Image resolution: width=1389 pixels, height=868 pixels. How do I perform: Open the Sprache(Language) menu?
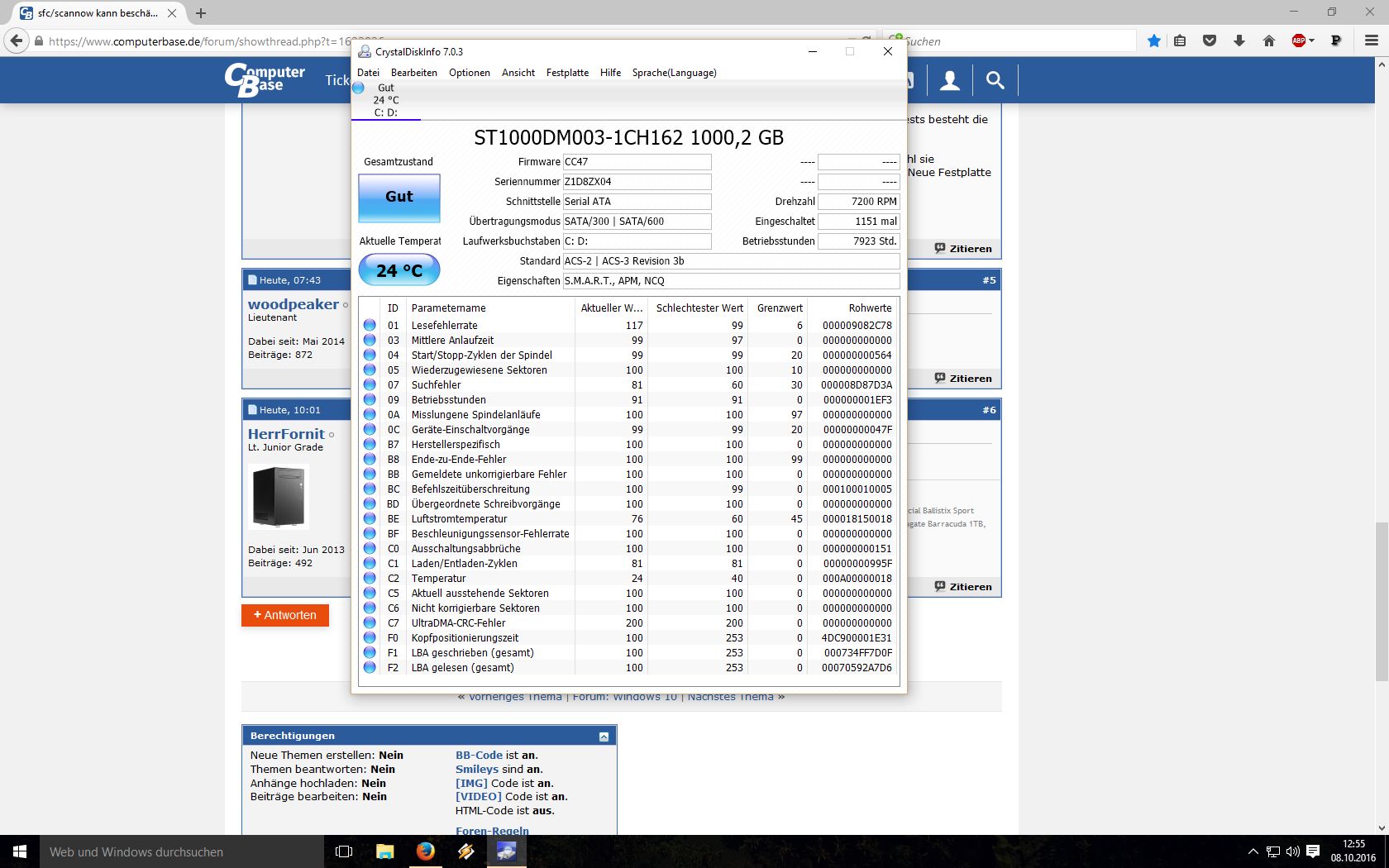674,73
